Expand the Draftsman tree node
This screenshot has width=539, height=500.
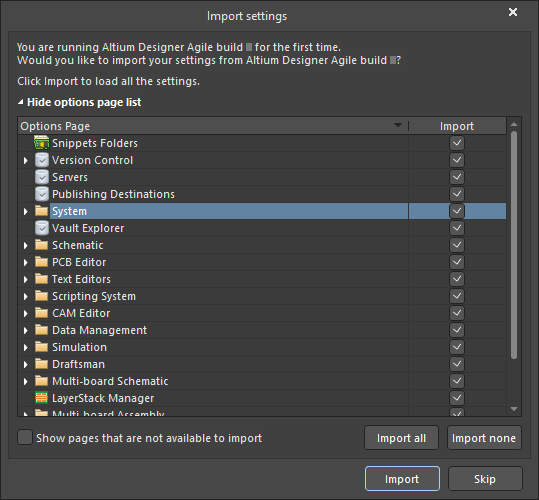click(x=25, y=365)
